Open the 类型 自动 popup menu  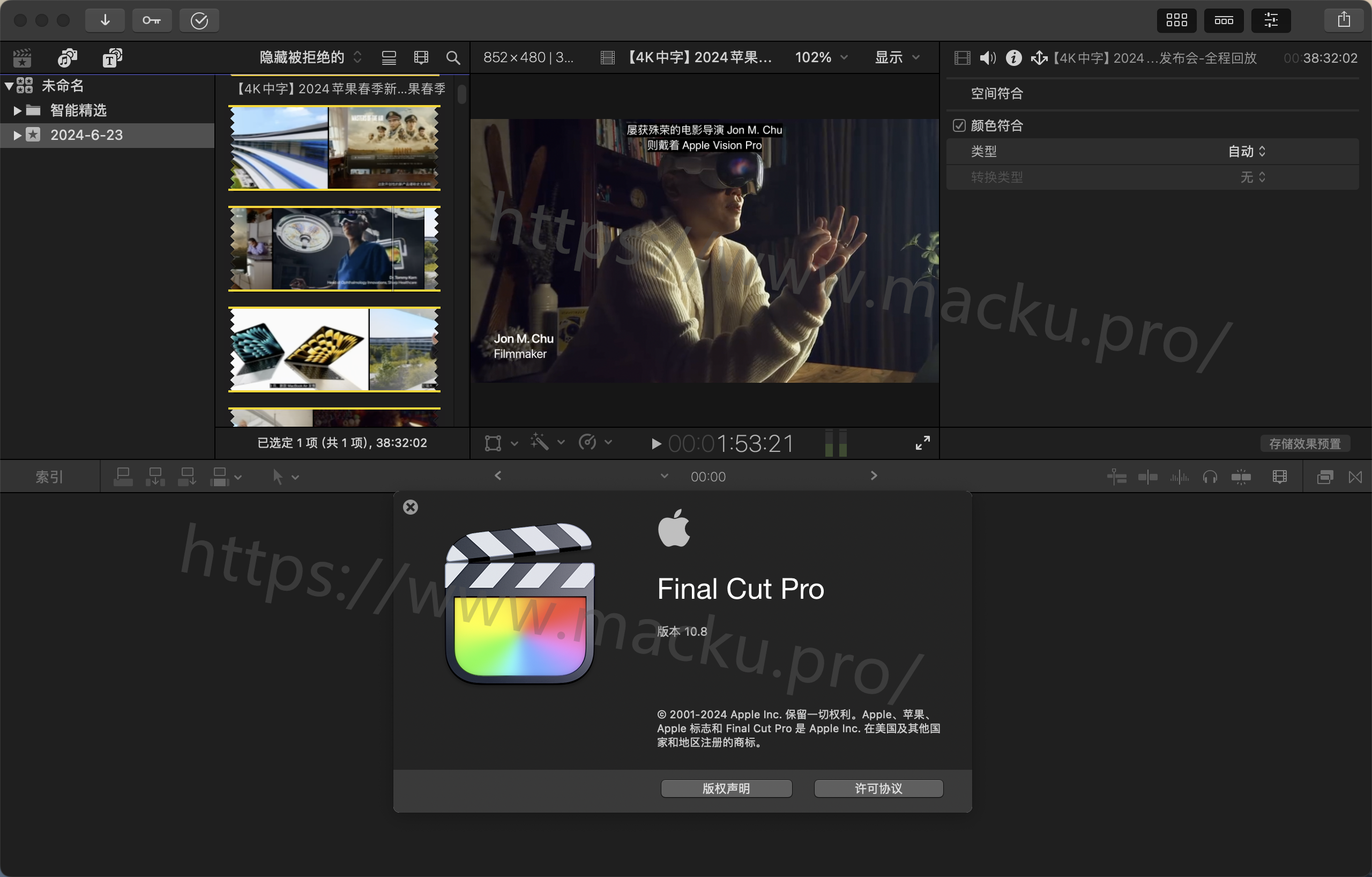pos(1247,152)
